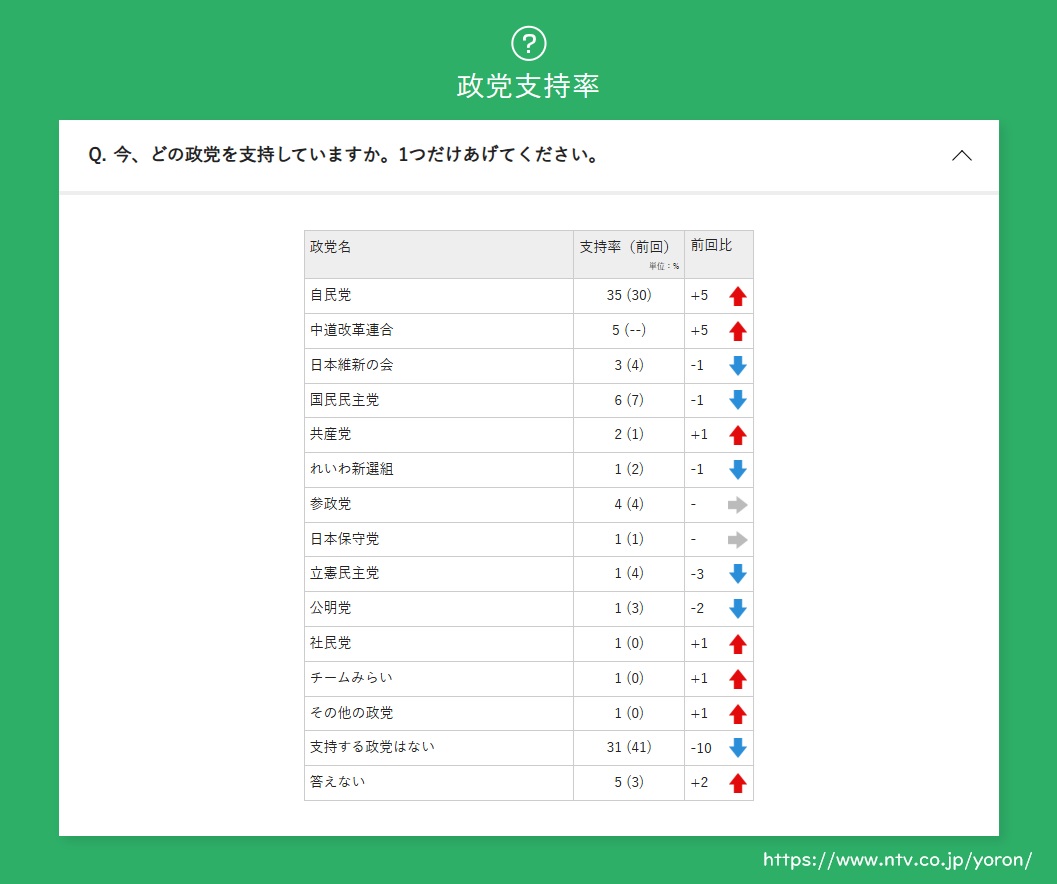Collapse the party support question panel
Image resolution: width=1057 pixels, height=884 pixels.
click(x=961, y=156)
